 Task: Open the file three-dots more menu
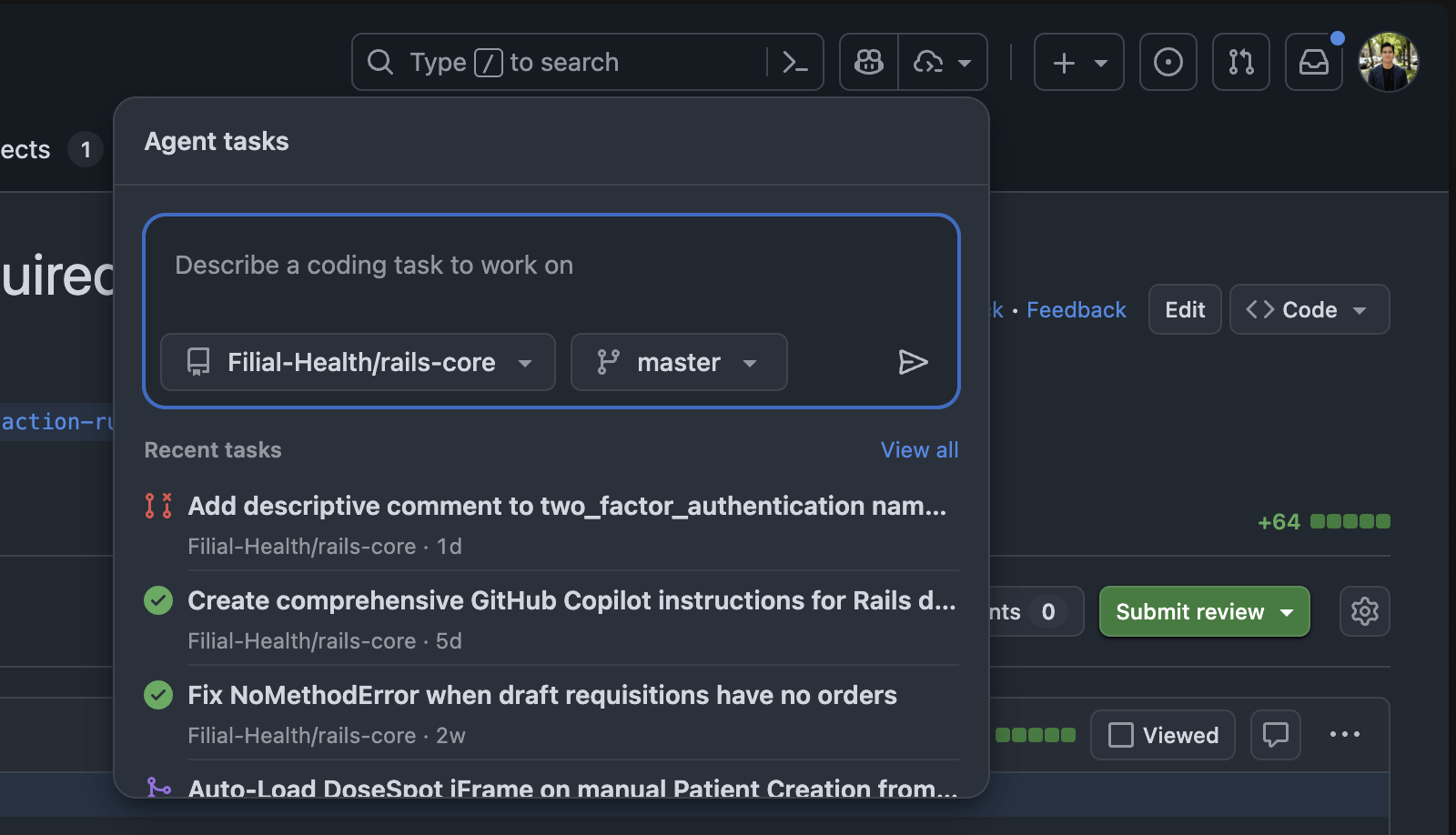coord(1345,734)
